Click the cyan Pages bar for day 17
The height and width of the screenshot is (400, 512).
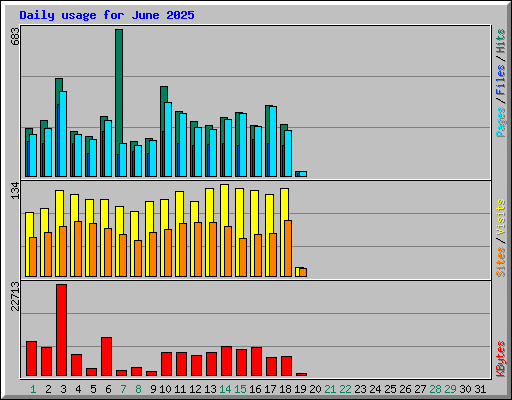click(273, 141)
